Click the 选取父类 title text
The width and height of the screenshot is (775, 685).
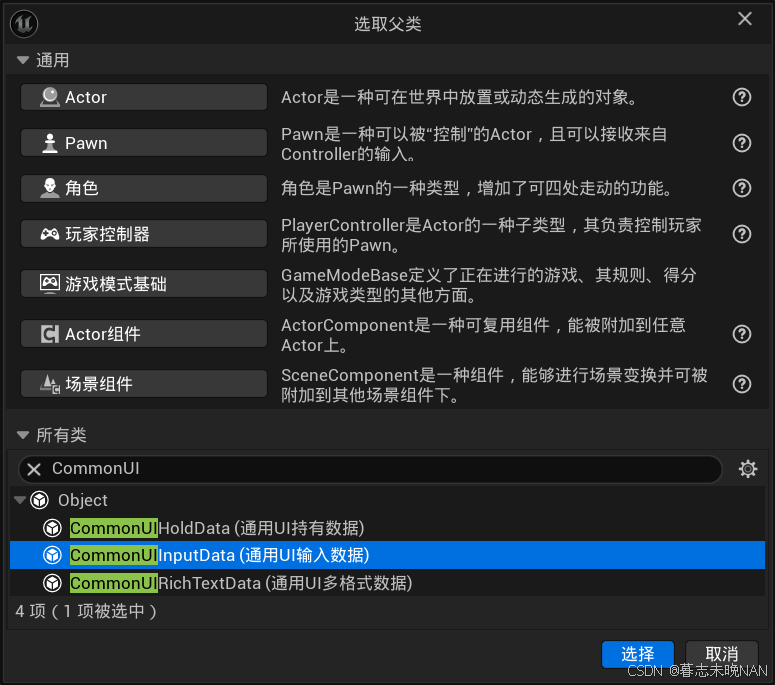[388, 24]
